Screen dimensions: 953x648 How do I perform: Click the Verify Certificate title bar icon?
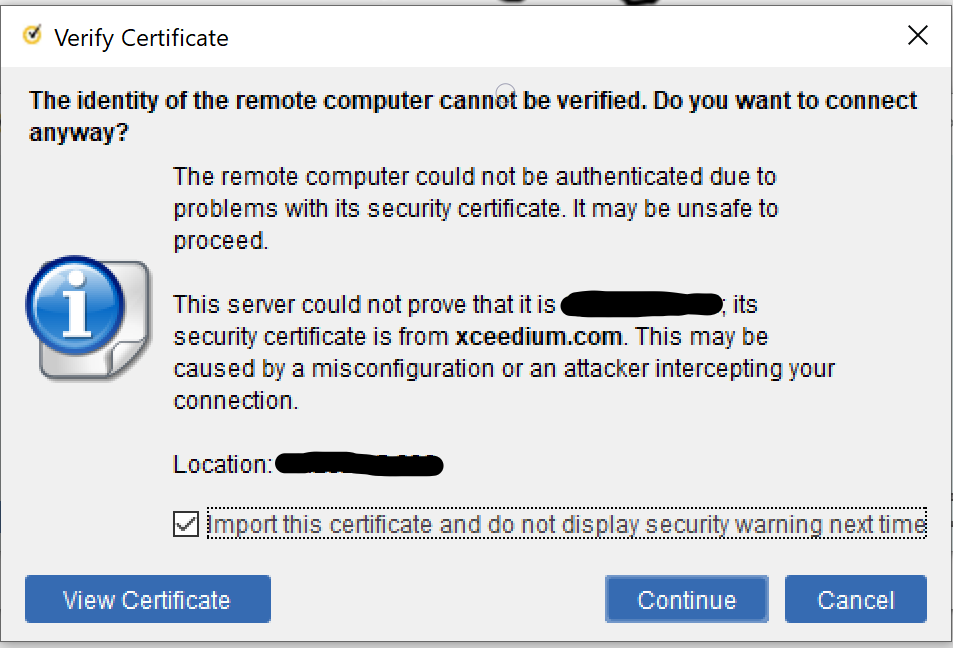click(32, 36)
